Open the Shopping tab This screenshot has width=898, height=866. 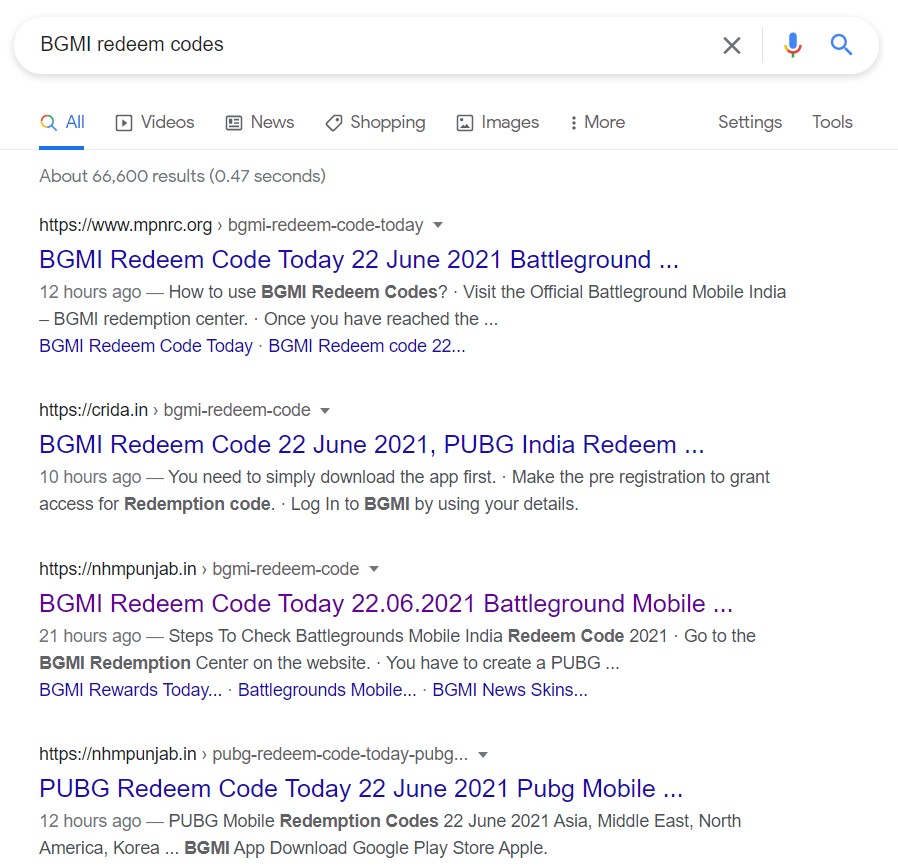point(375,122)
